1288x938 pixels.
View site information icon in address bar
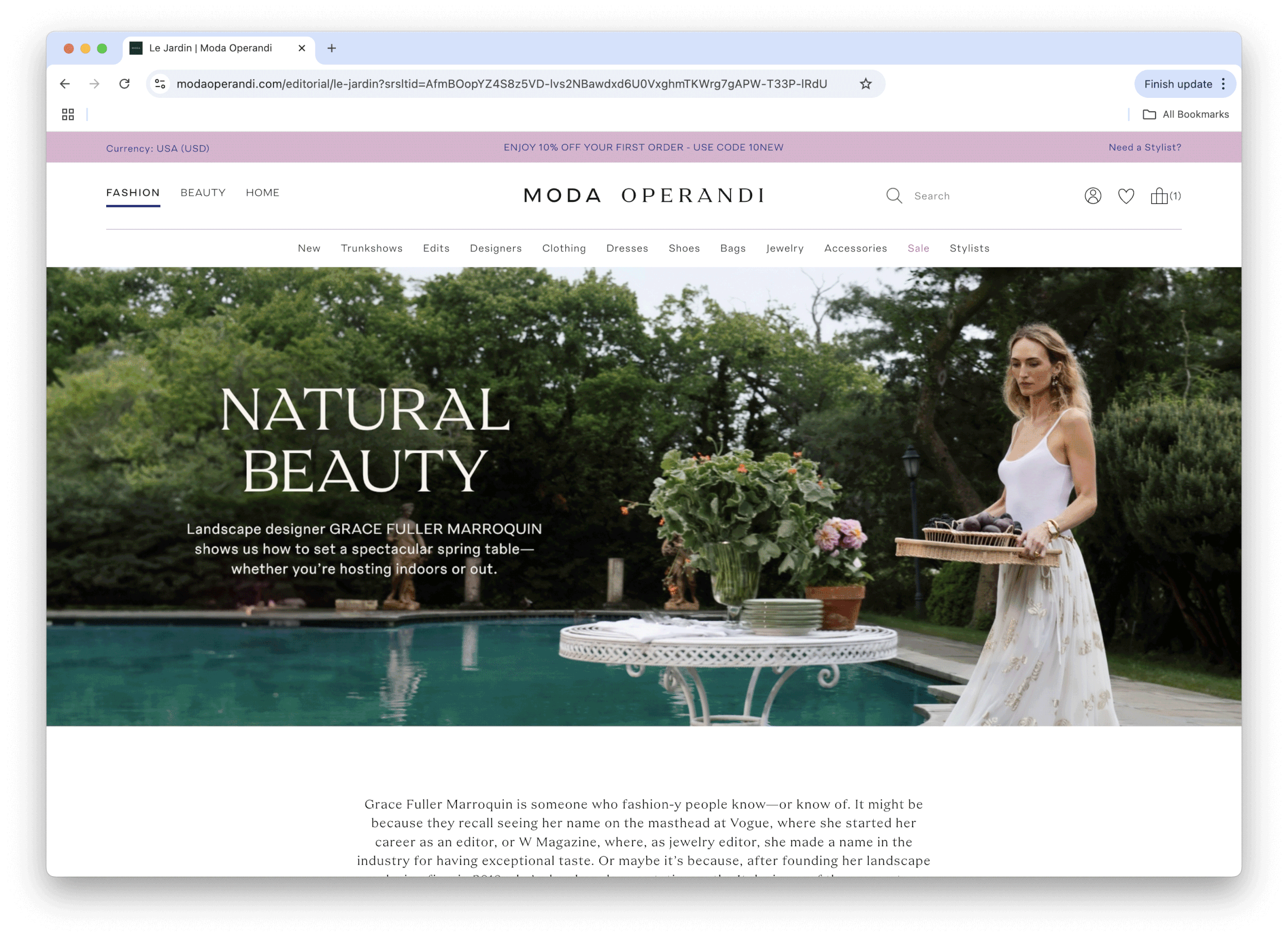tap(160, 84)
